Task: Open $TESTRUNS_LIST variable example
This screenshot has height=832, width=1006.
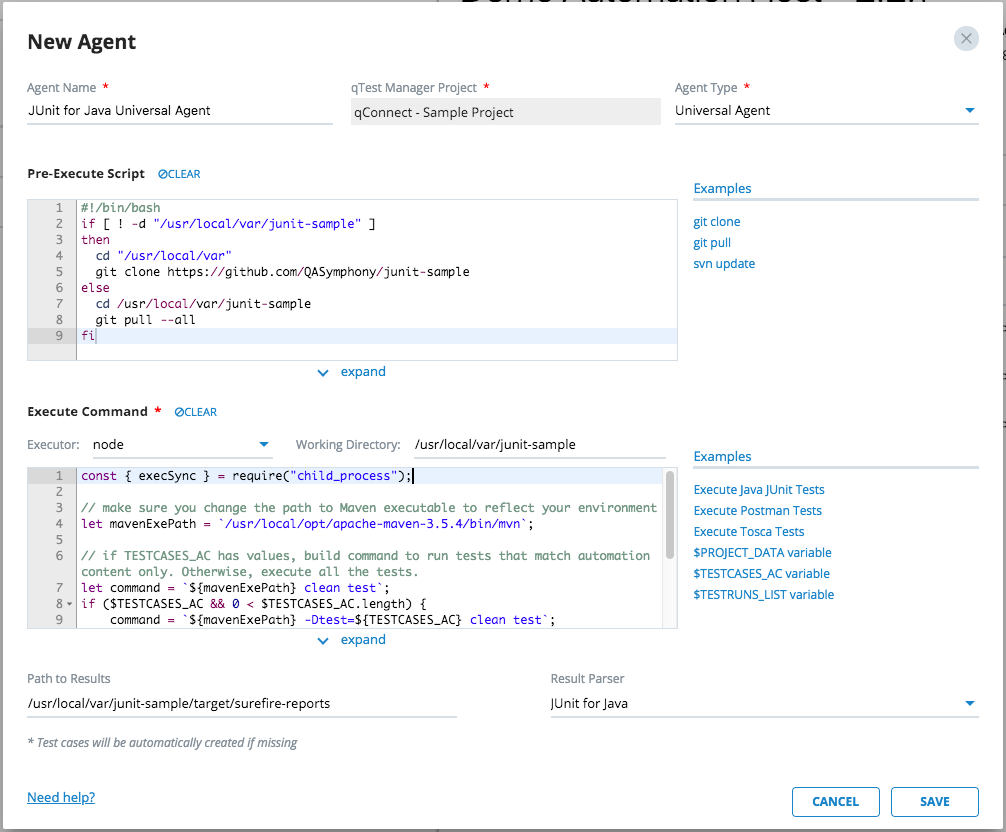Action: click(763, 595)
